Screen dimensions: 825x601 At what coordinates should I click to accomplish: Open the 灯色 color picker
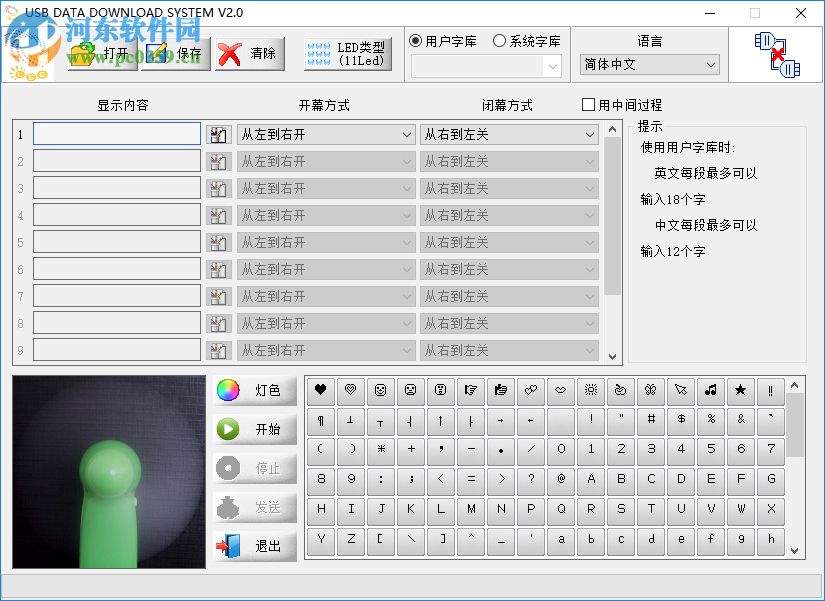(254, 390)
